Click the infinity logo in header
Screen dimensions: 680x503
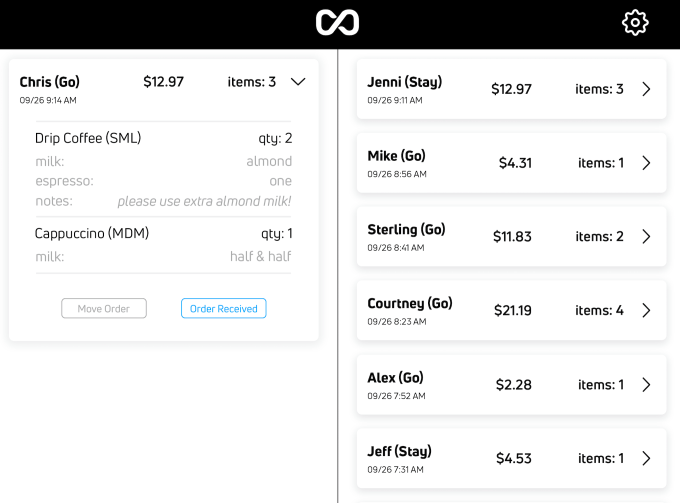coord(337,23)
